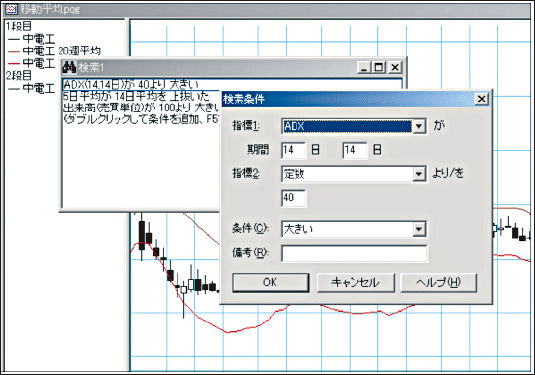Screen dimensions: 535x375
Task: Click the ヘルプ(H) button
Action: pyautogui.click(x=438, y=283)
